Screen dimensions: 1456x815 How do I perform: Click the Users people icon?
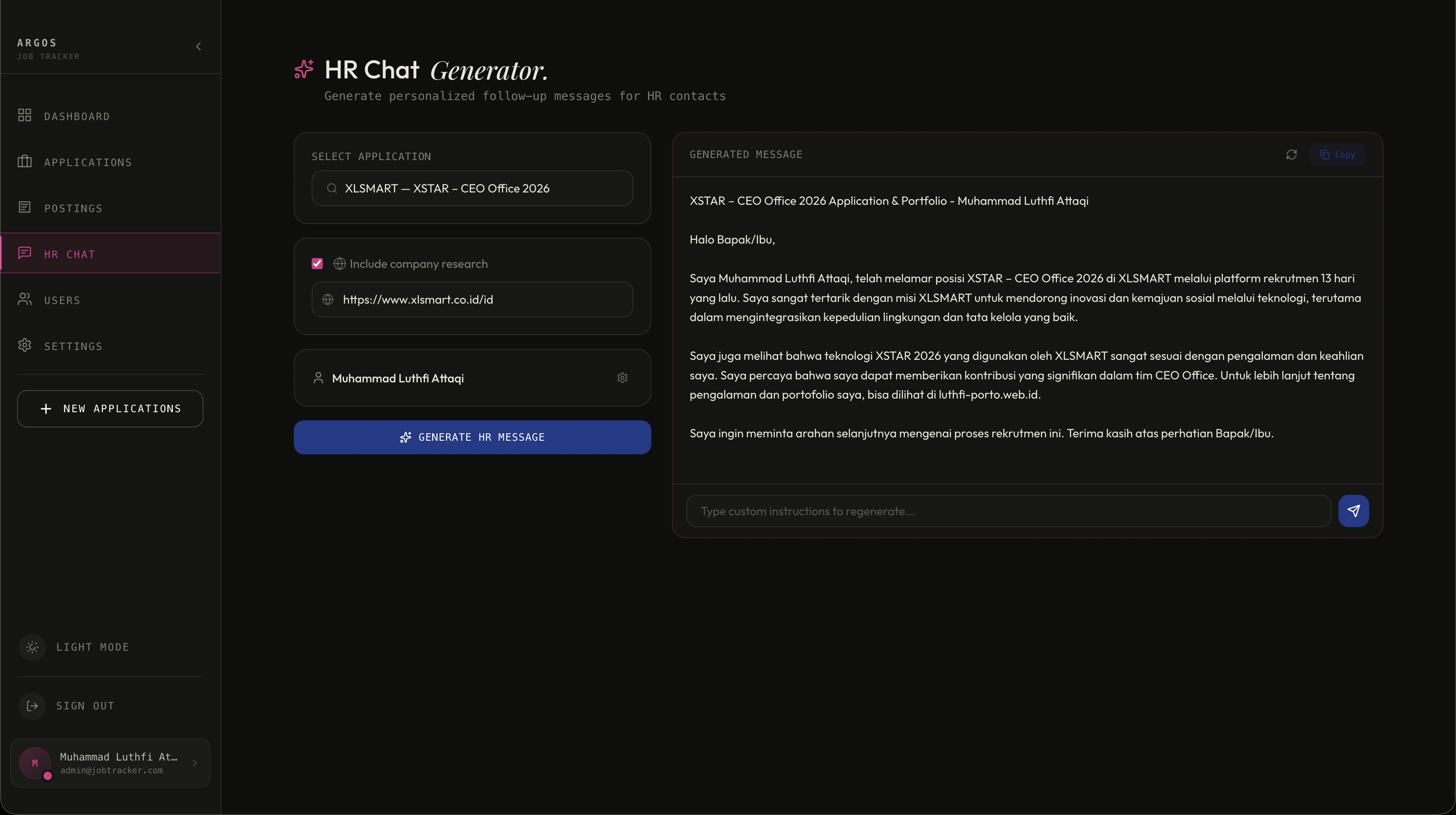tap(24, 299)
